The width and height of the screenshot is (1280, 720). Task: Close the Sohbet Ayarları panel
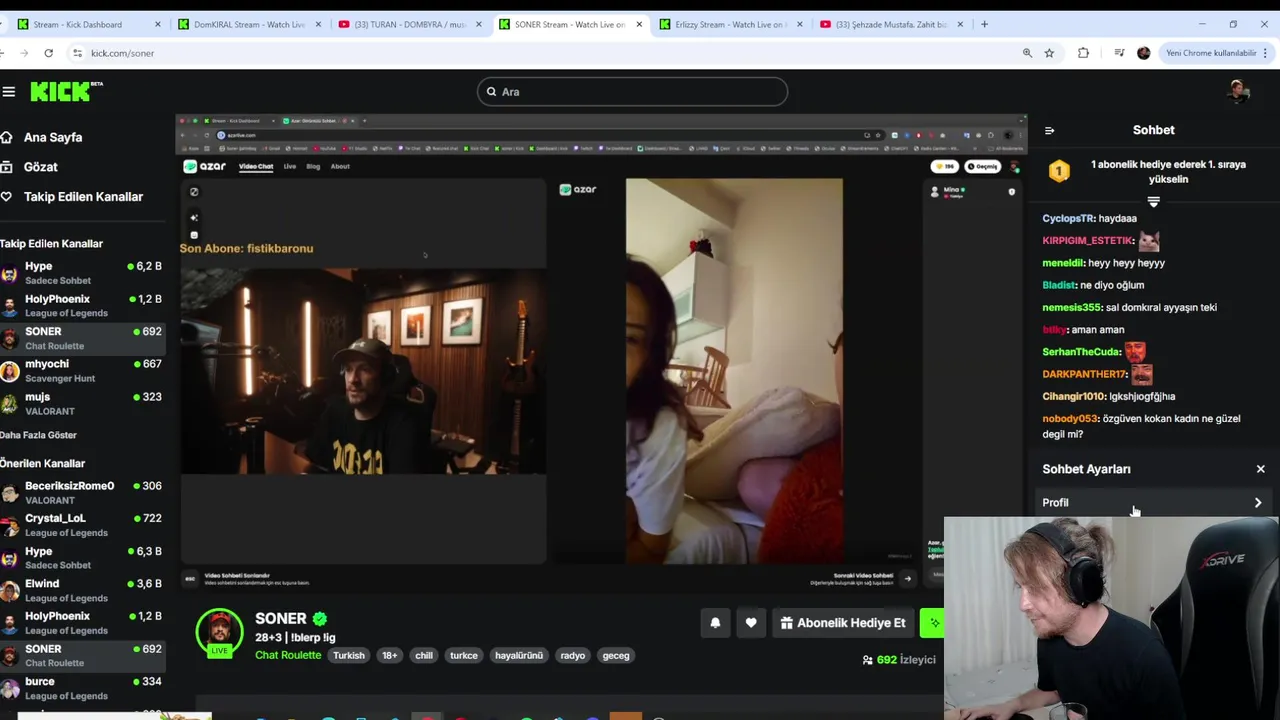point(1260,469)
